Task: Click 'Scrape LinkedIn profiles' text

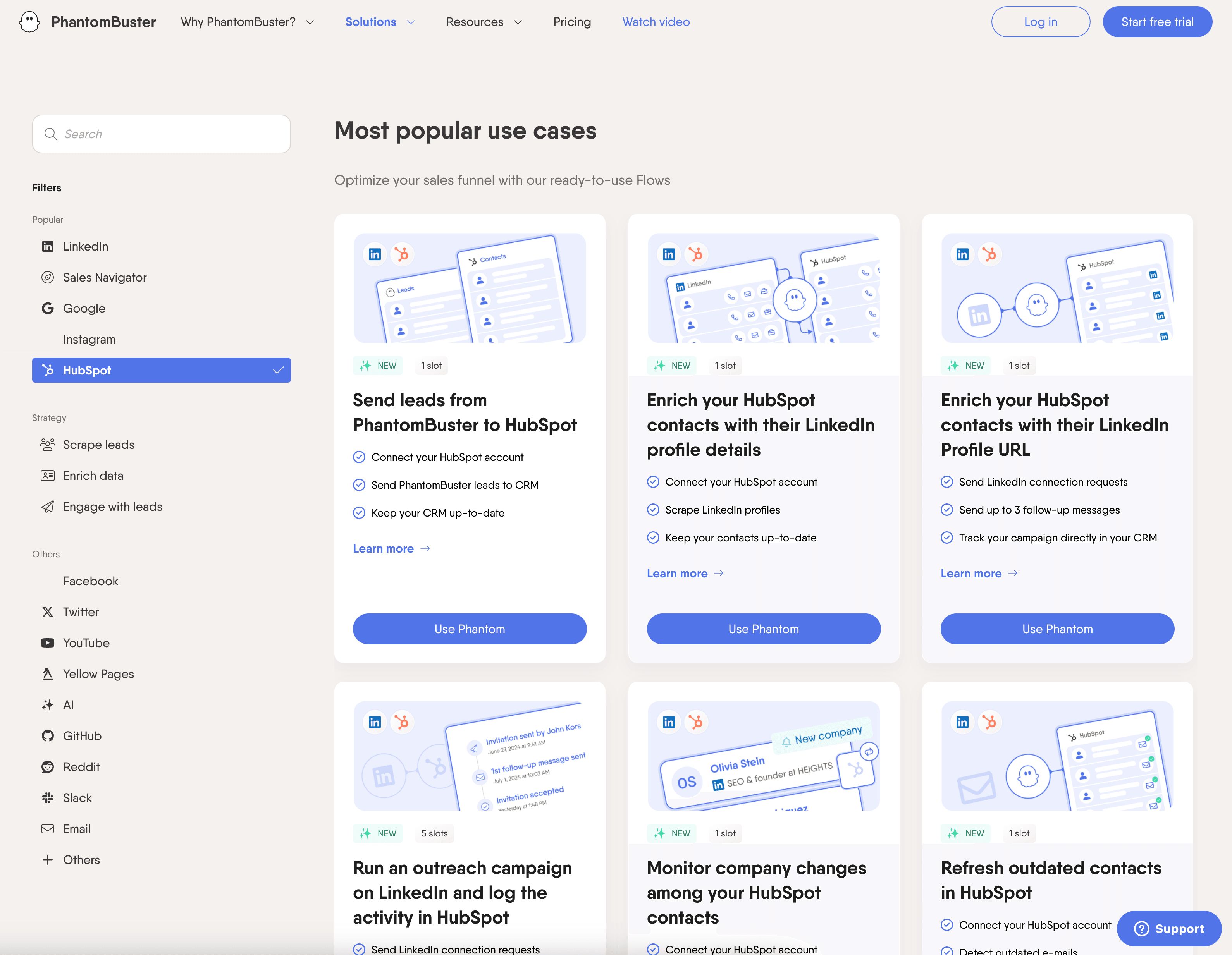Action: pyautogui.click(x=723, y=510)
